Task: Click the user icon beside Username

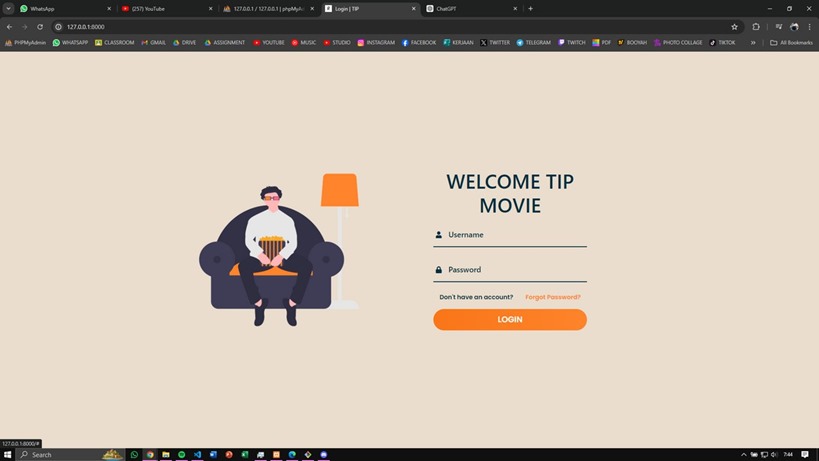Action: pos(438,235)
